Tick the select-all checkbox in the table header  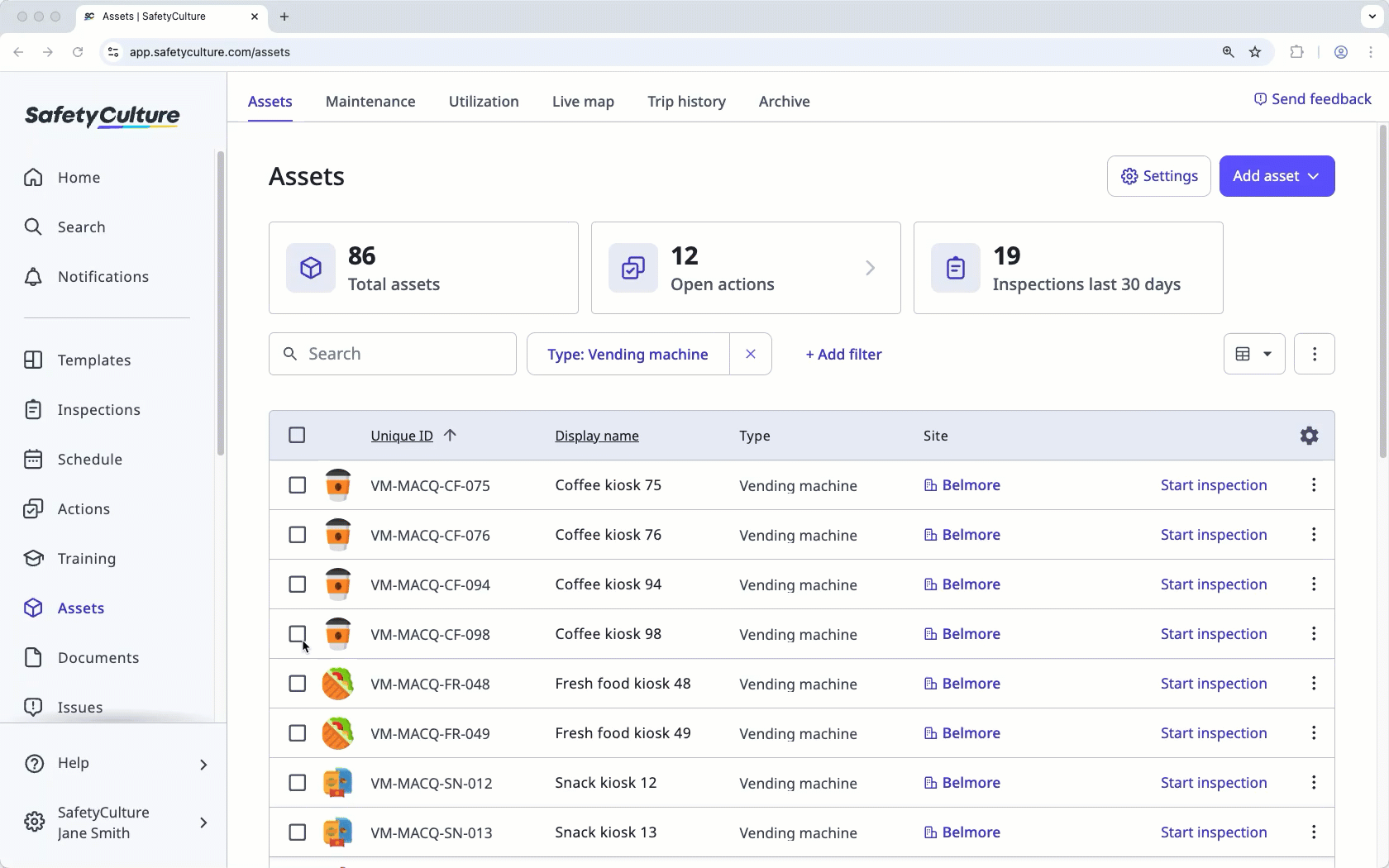tap(297, 435)
